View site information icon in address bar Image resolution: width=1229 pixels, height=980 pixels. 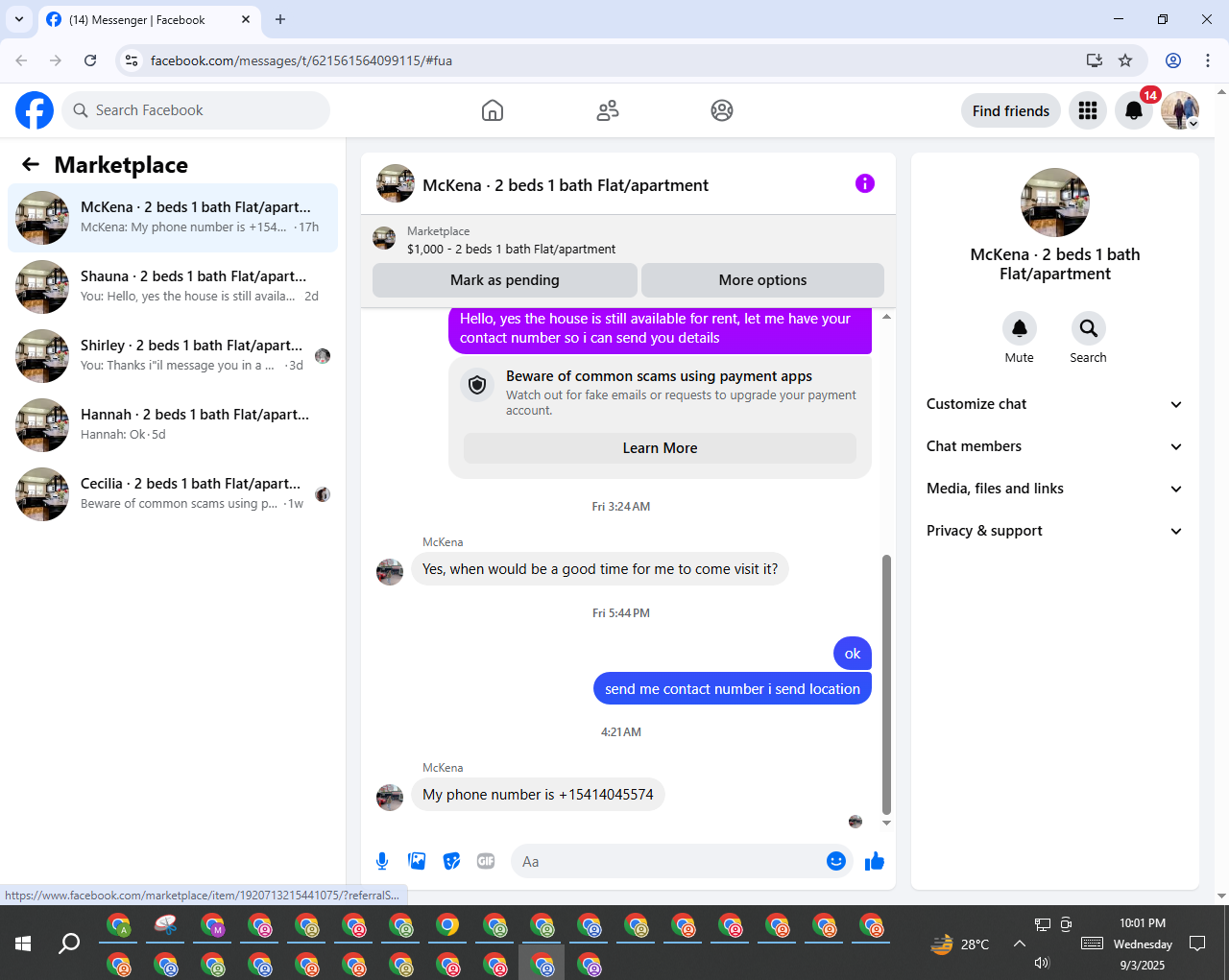[133, 60]
